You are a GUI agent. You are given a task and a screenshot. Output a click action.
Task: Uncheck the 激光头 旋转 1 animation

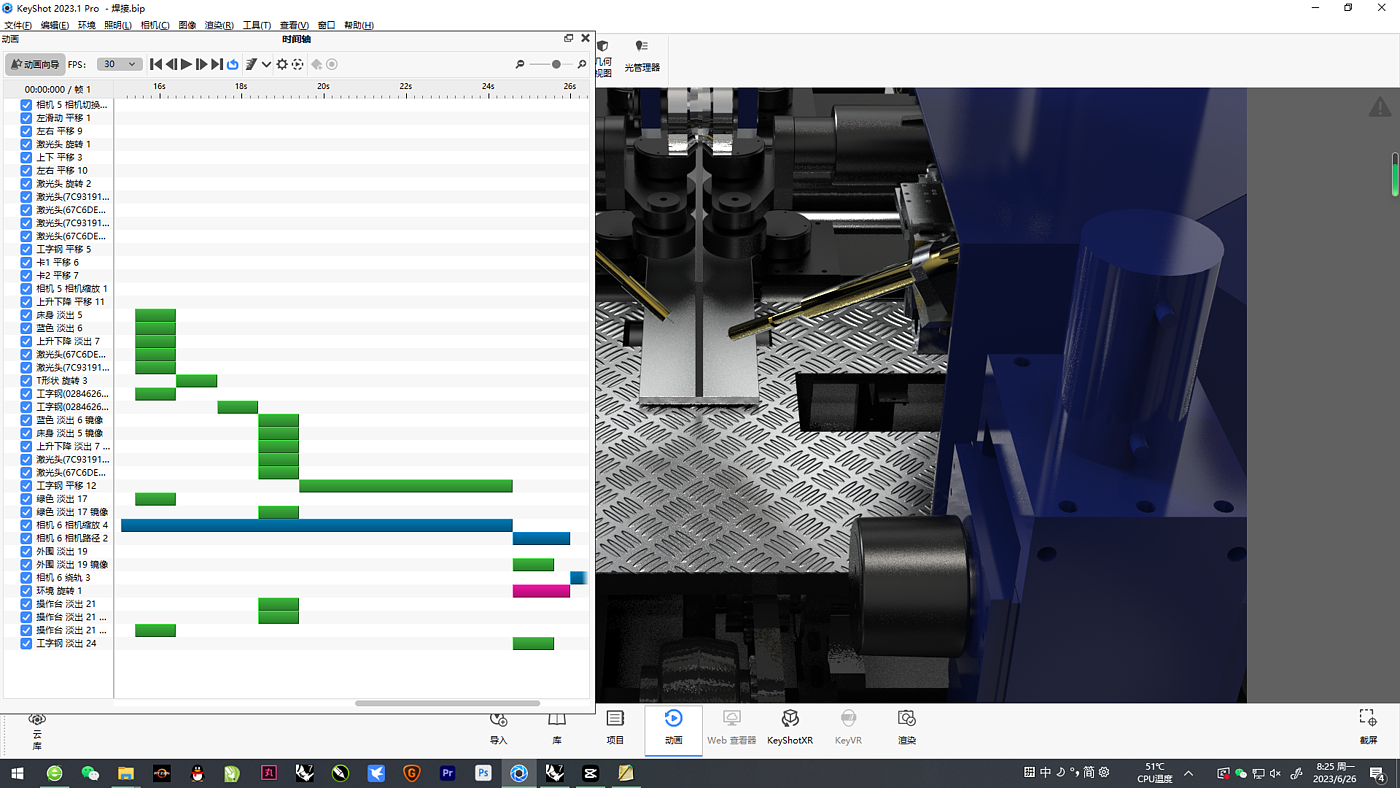(27, 144)
